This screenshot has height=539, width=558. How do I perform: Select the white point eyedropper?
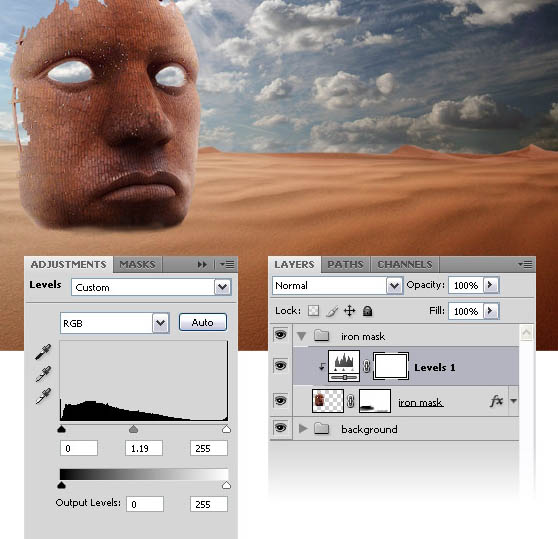click(43, 396)
